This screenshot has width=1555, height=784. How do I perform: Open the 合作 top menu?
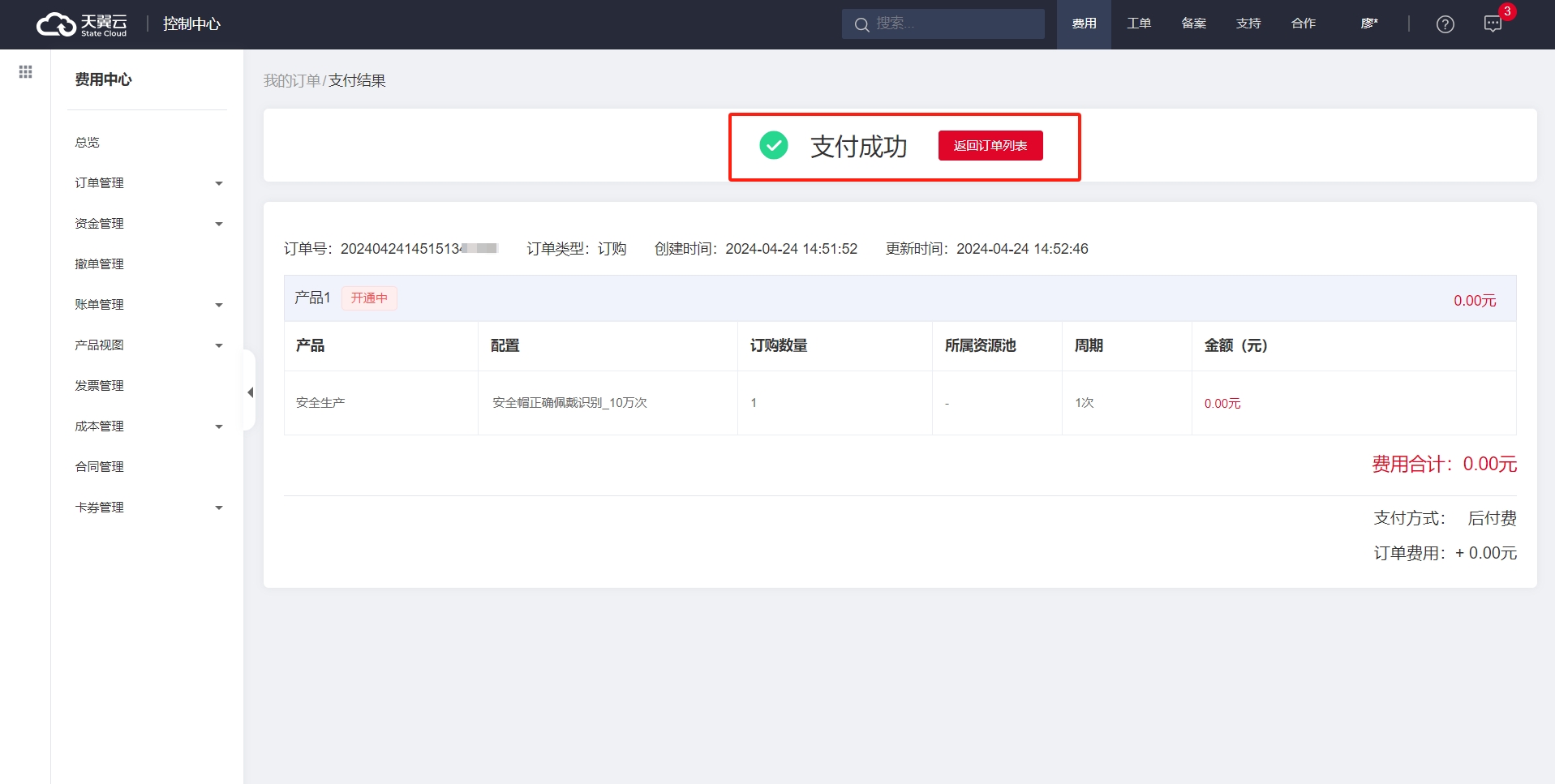pyautogui.click(x=1304, y=24)
